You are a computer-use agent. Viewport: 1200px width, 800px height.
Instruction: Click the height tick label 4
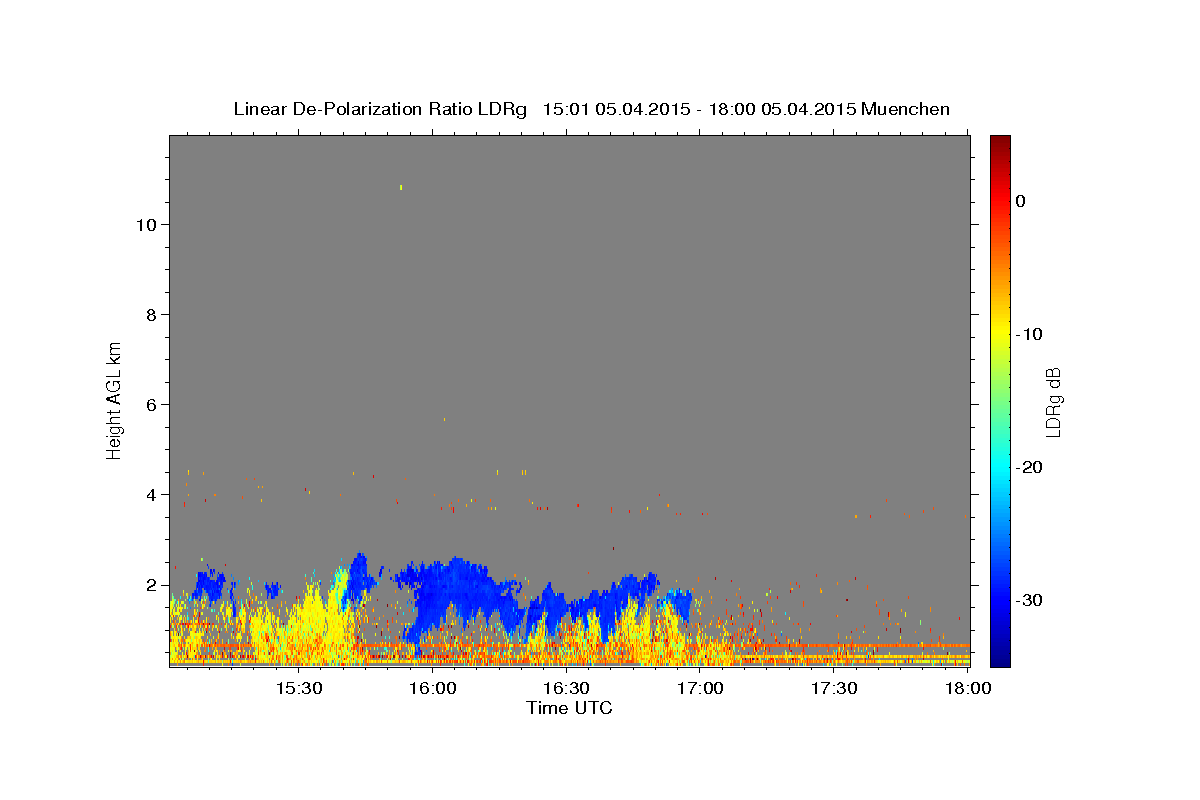tap(150, 494)
